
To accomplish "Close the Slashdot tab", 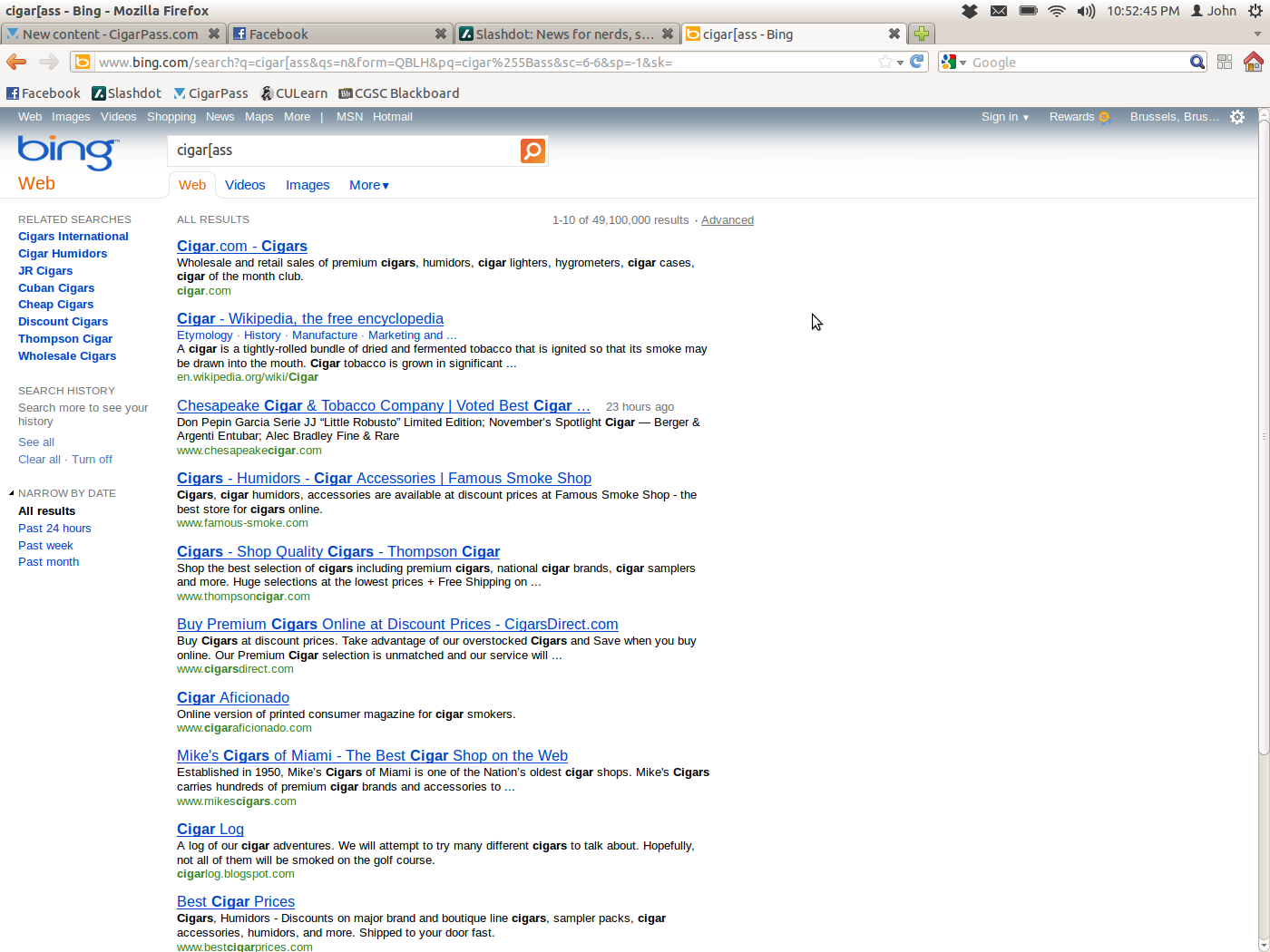I will click(x=668, y=34).
